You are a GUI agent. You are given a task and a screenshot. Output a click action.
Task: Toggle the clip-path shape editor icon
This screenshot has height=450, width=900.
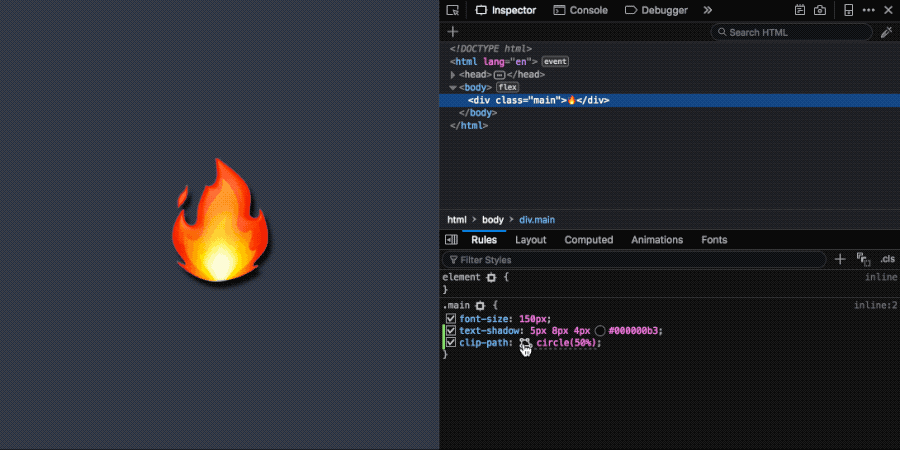click(525, 343)
